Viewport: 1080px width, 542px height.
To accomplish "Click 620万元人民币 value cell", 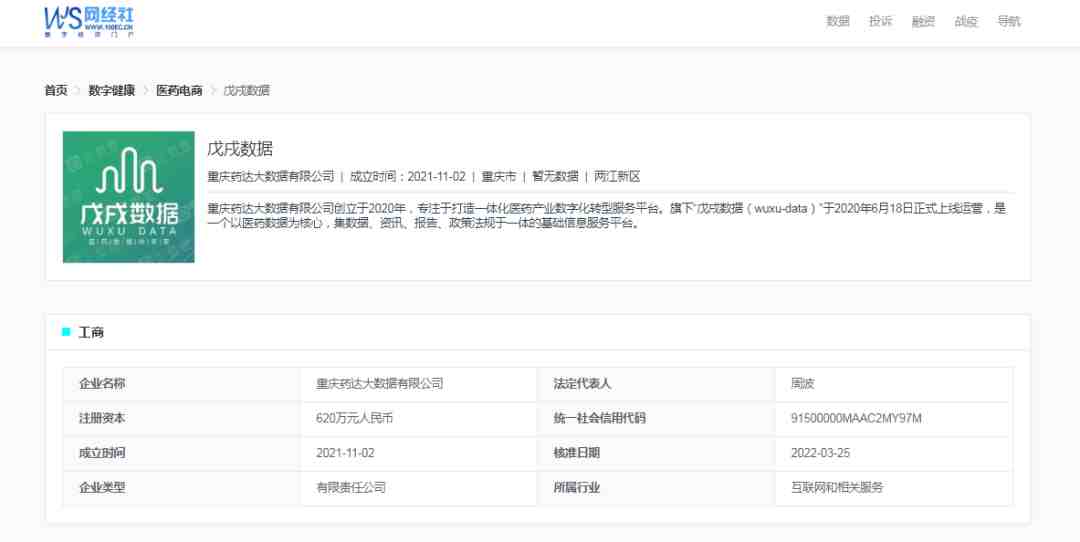I will tap(419, 418).
